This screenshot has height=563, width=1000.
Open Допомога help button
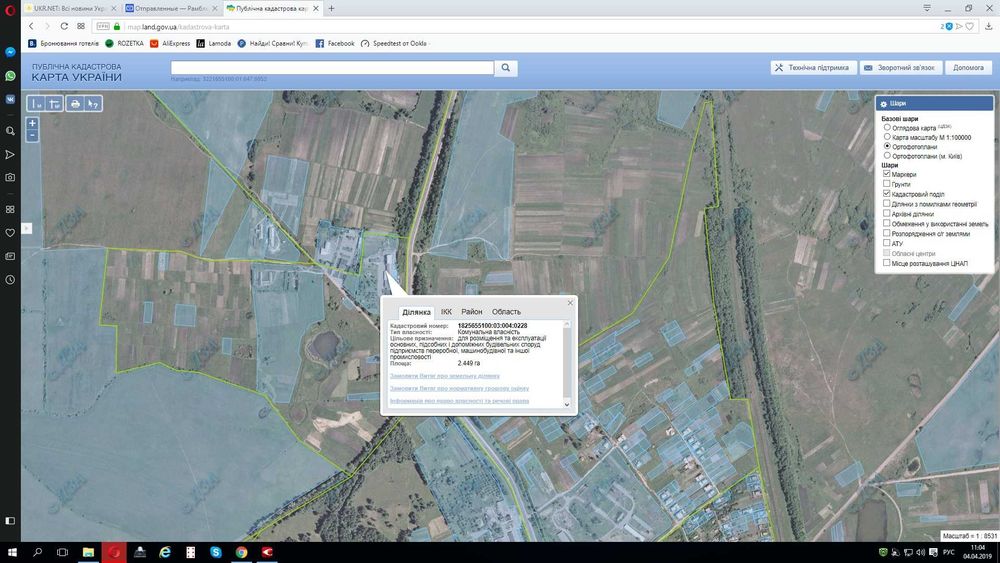coord(968,68)
